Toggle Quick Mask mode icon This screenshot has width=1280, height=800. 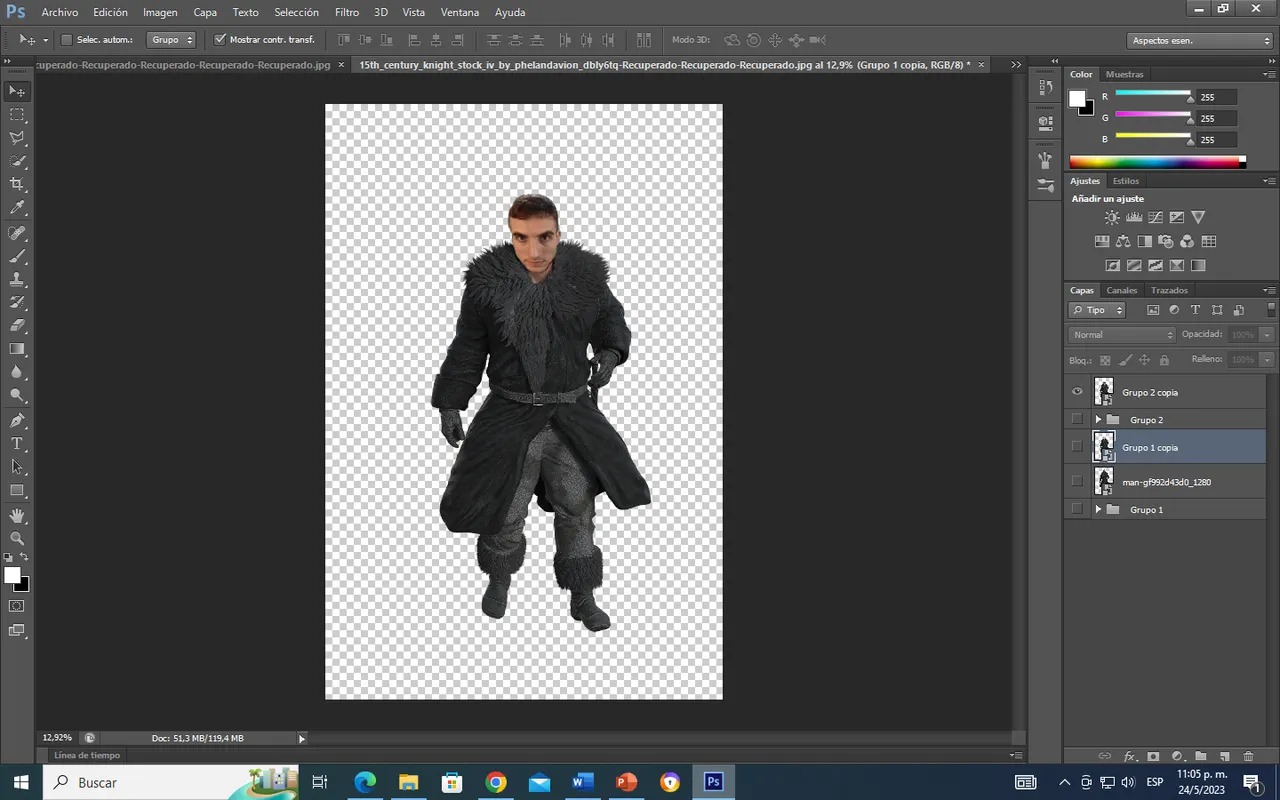[17, 606]
